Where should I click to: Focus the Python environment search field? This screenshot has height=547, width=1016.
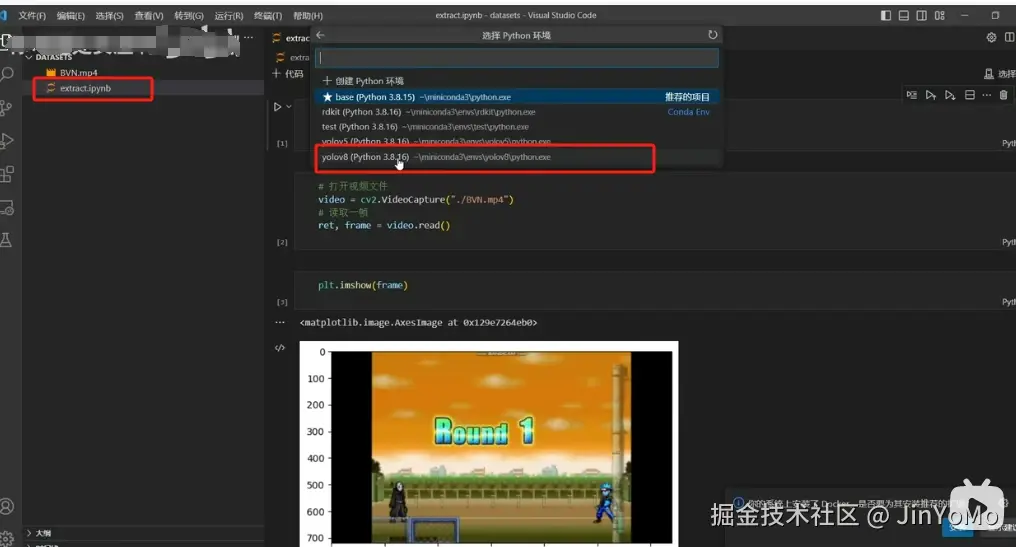[x=516, y=58]
